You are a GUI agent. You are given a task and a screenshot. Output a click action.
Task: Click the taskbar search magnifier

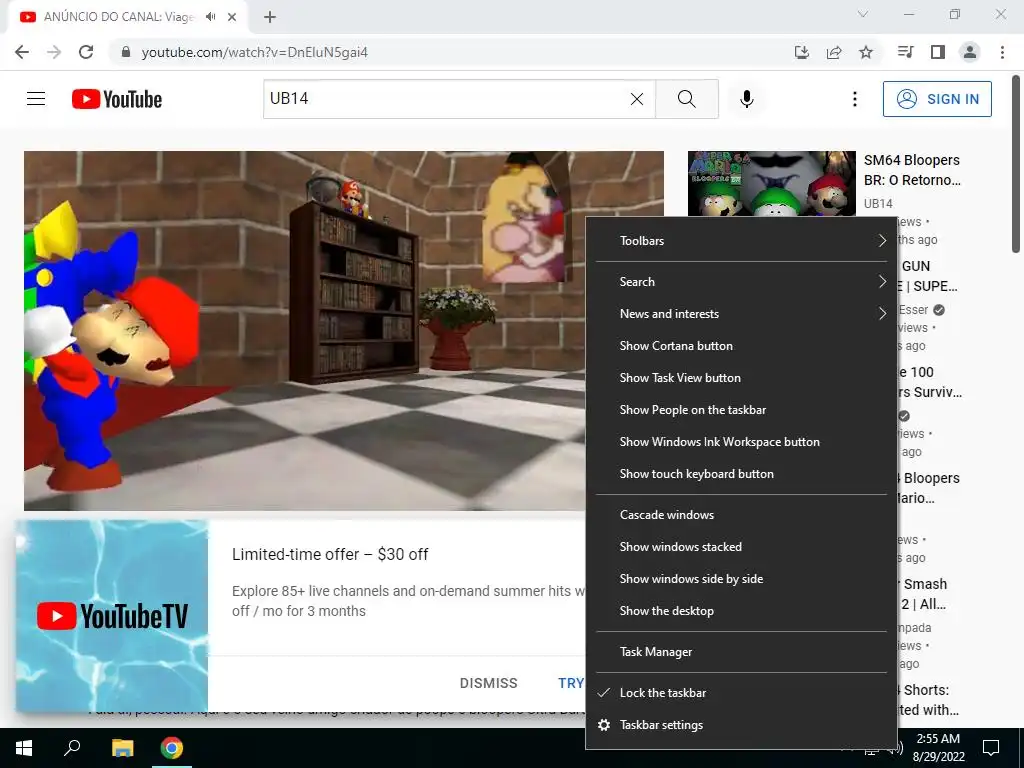72,748
